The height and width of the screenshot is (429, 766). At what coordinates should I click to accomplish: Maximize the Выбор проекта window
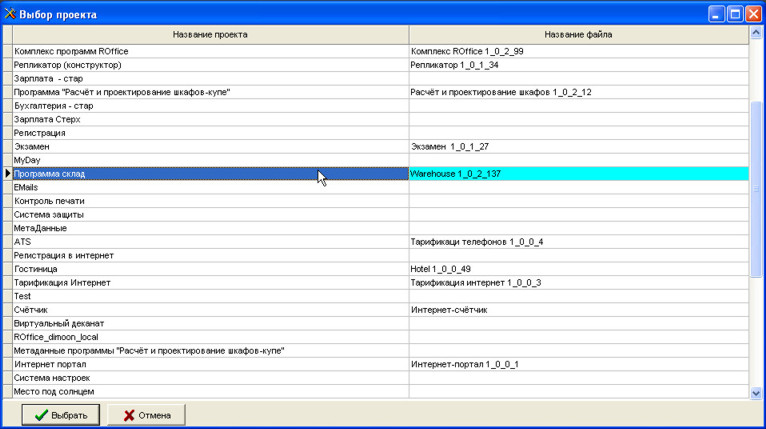(735, 13)
